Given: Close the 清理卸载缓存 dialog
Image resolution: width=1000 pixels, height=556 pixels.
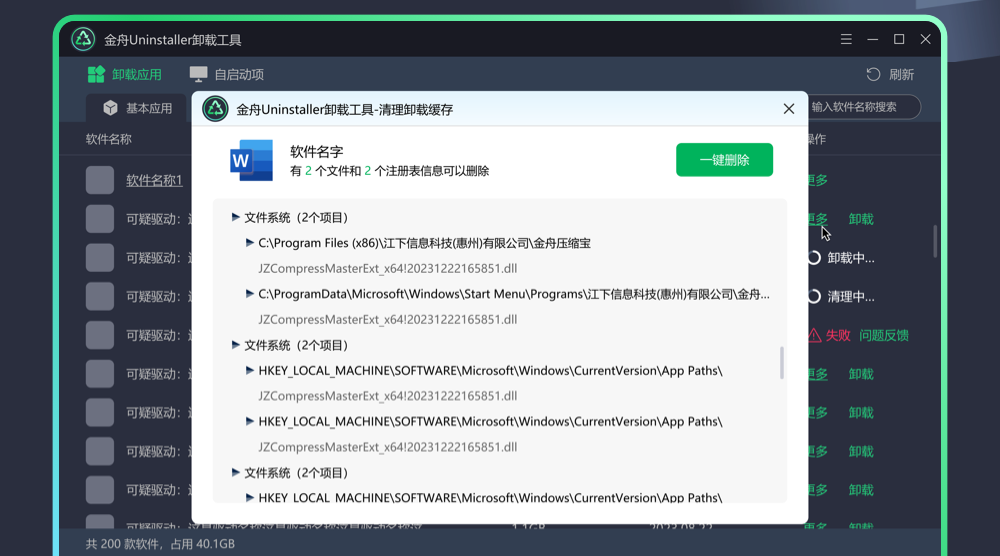Looking at the screenshot, I should [789, 109].
